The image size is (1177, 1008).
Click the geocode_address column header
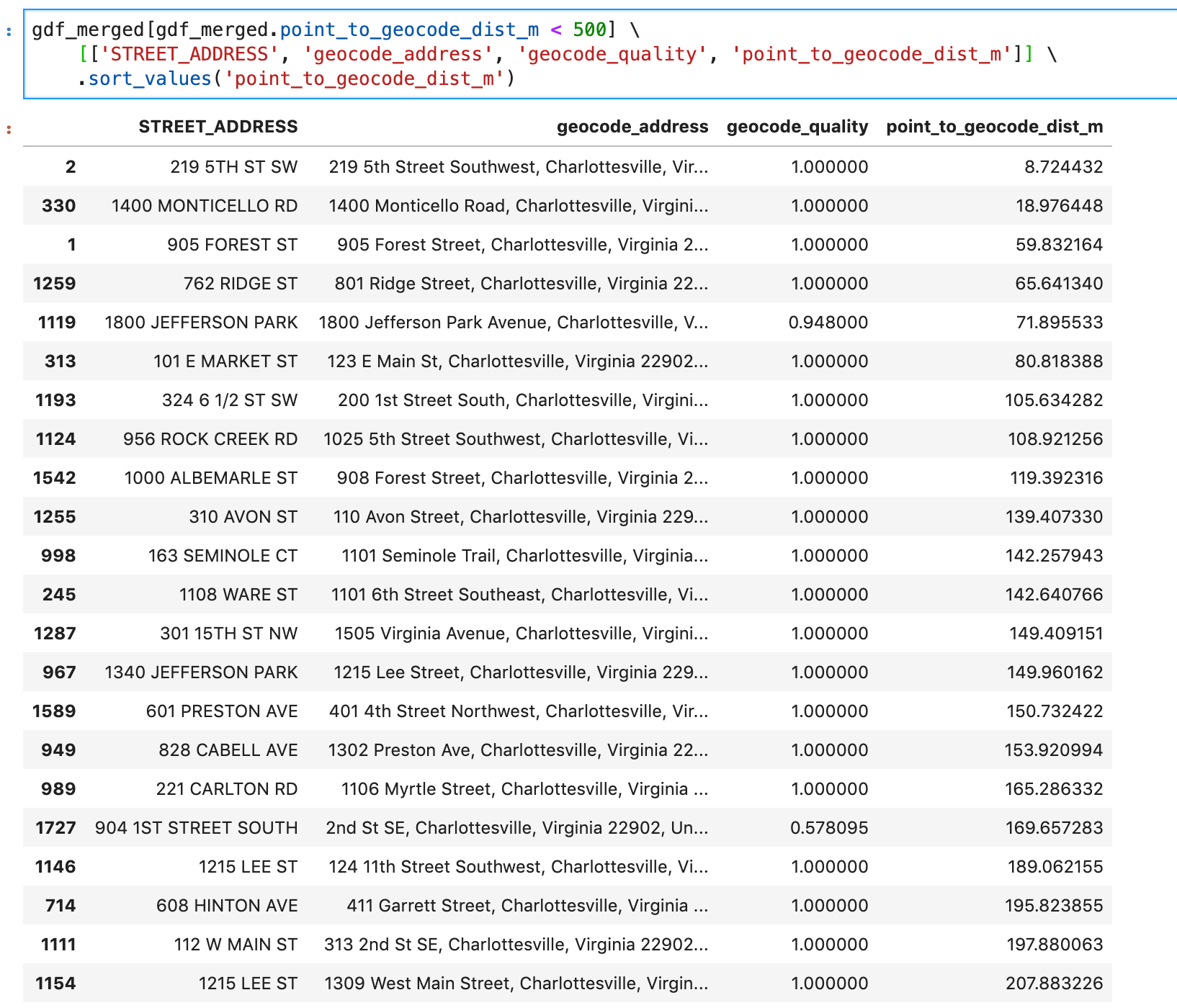point(632,127)
